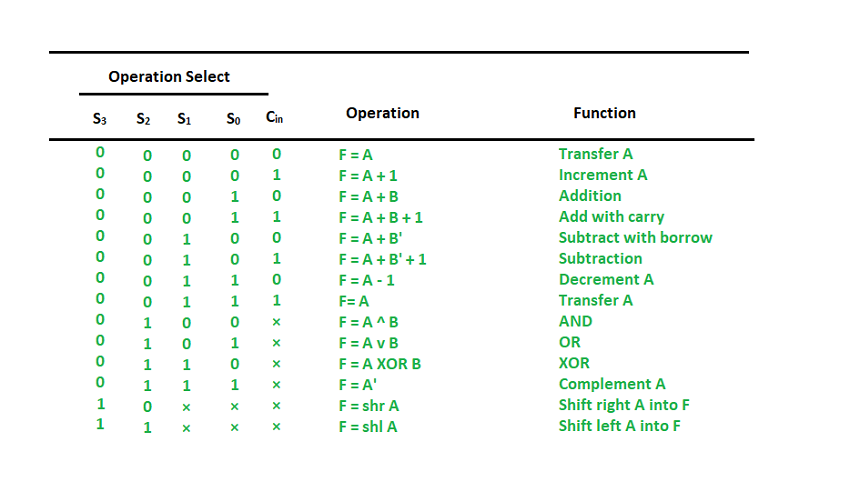Click the F = A + B' + 1 operation
Image resolution: width=850 pixels, height=482 pixels.
383,259
